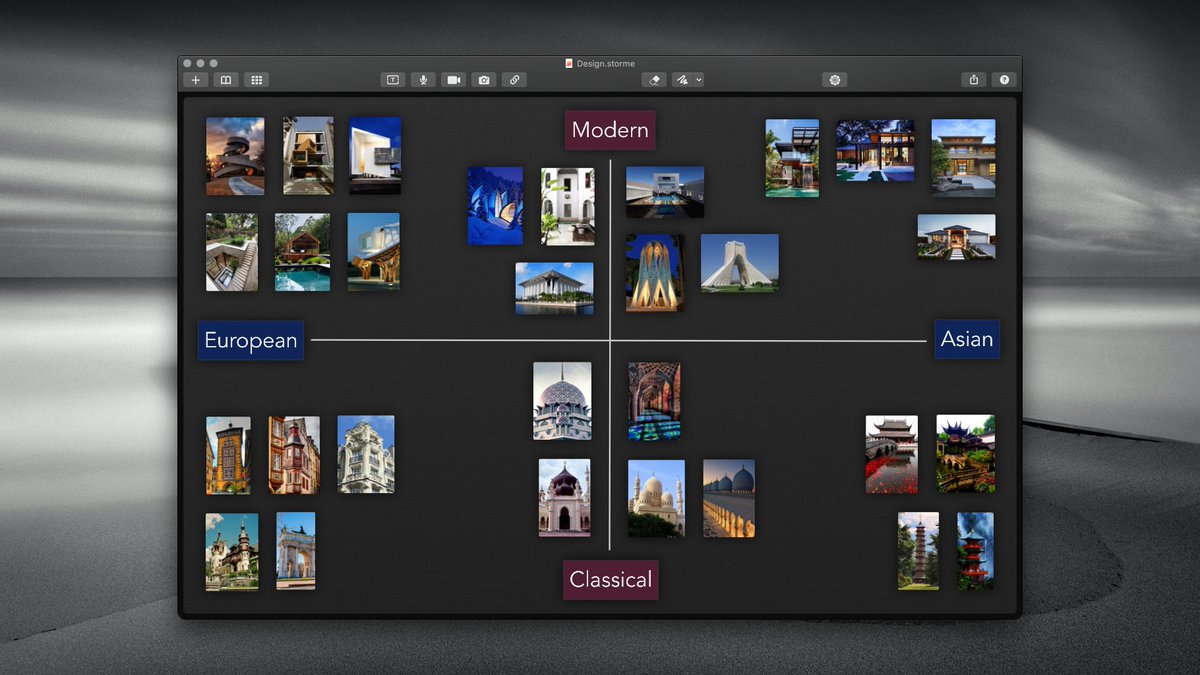Viewport: 1200px width, 675px height.
Task: Select the text box tool
Action: coord(393,79)
